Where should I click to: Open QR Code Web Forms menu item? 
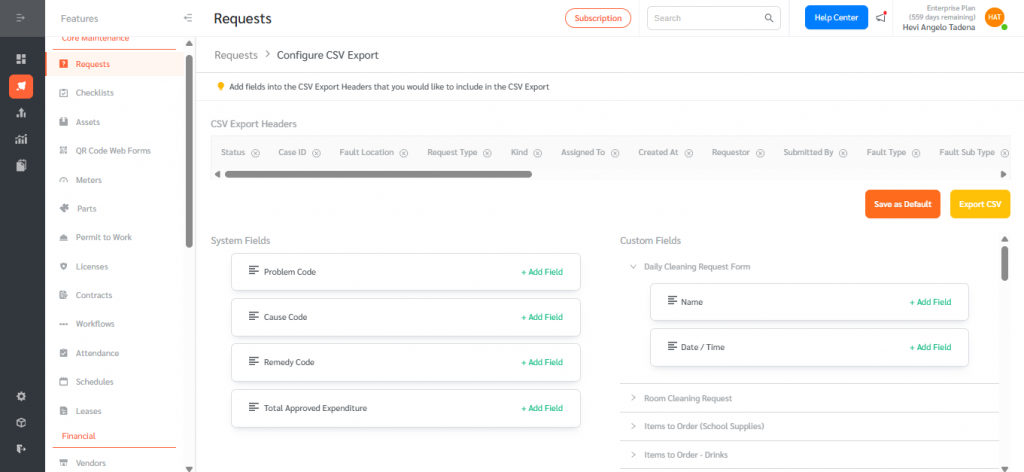click(113, 151)
